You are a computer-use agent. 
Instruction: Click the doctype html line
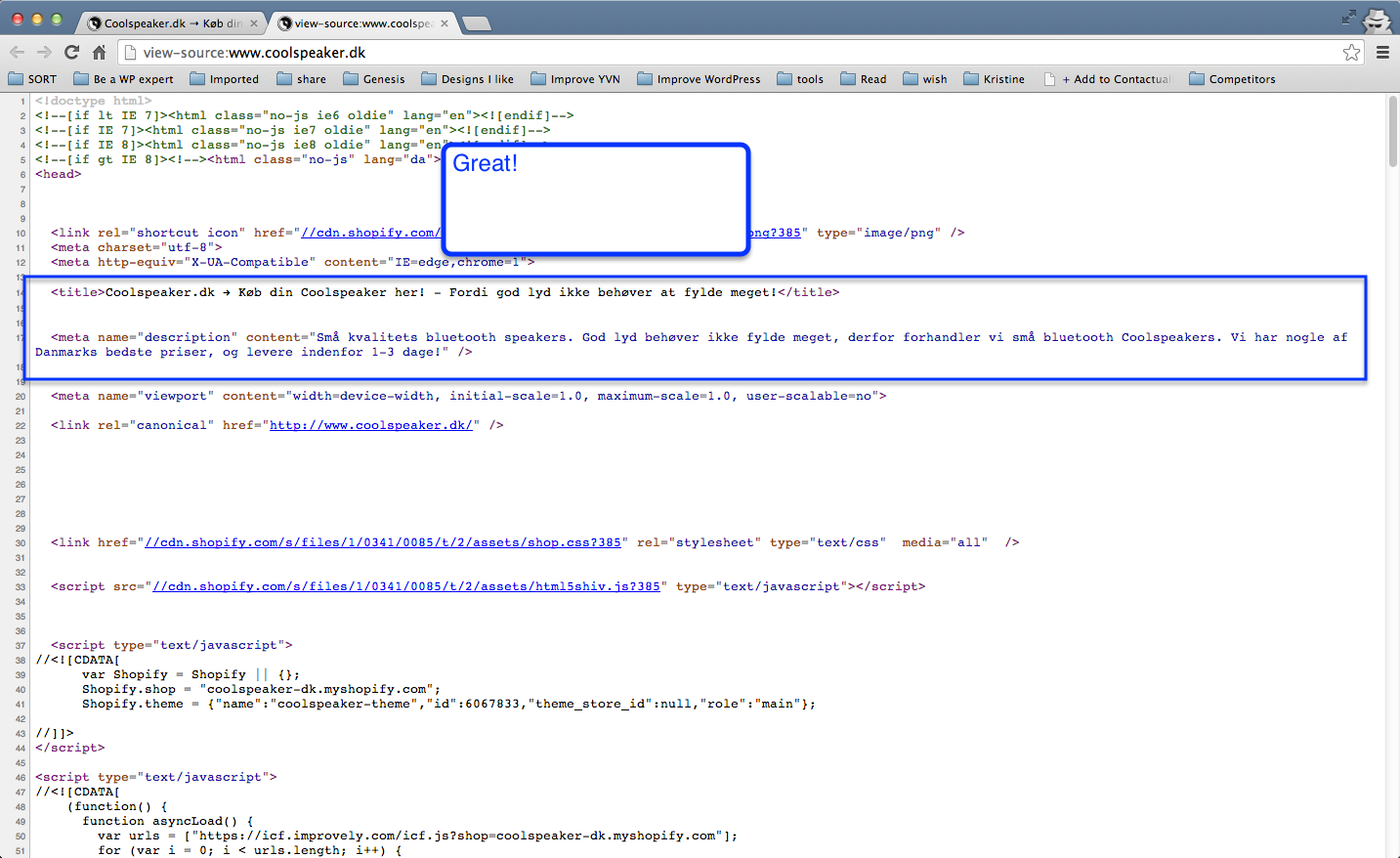point(94,101)
